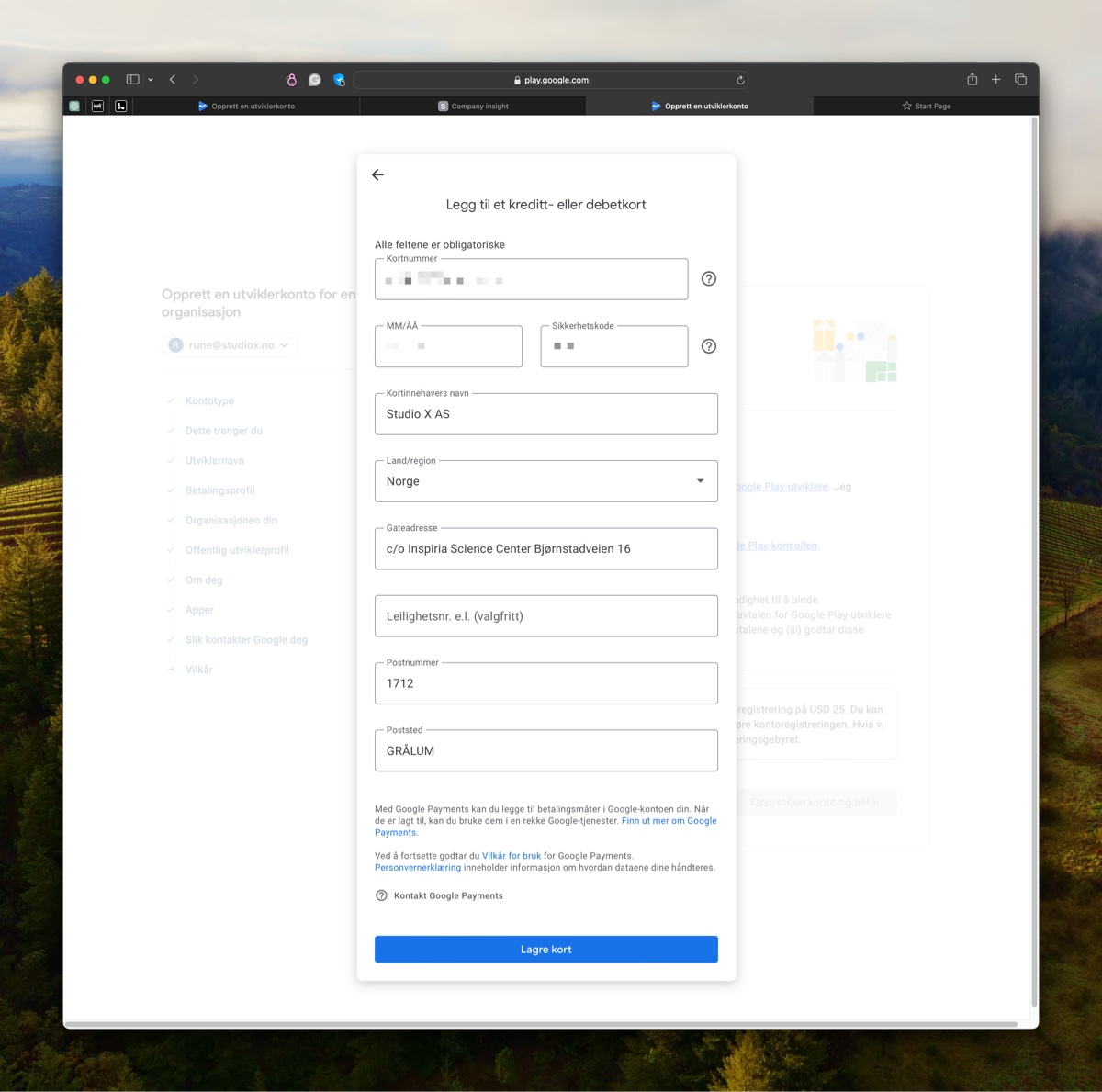Select Utviklernavn step in sidebar

[x=215, y=461]
